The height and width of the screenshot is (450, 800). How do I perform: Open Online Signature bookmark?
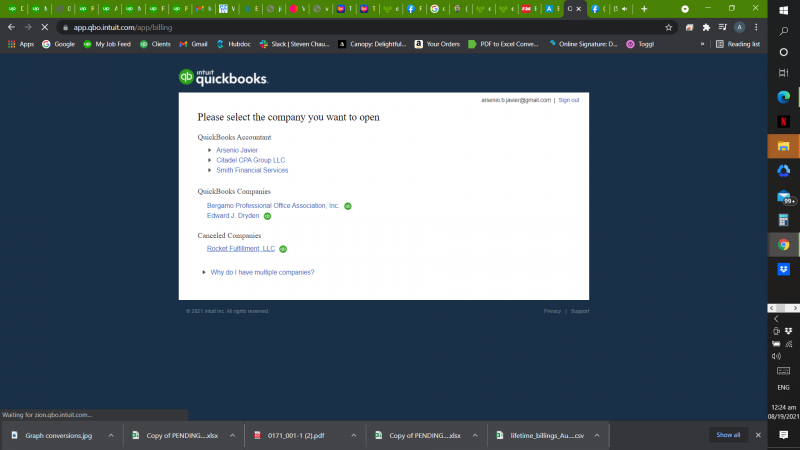(x=583, y=44)
